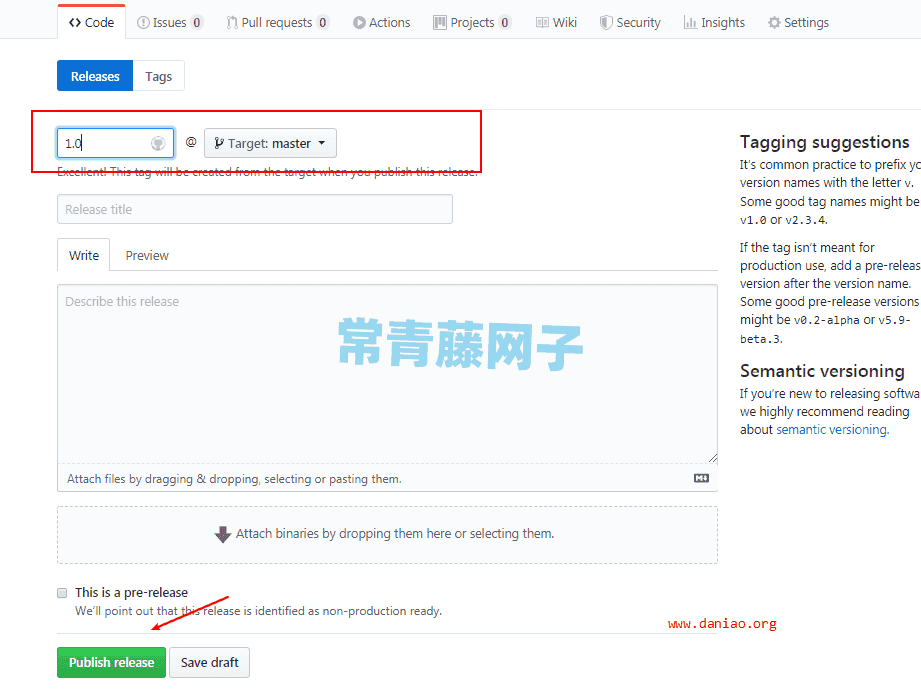This screenshot has width=921, height=690.
Task: Click the Save draft button
Action: (210, 662)
